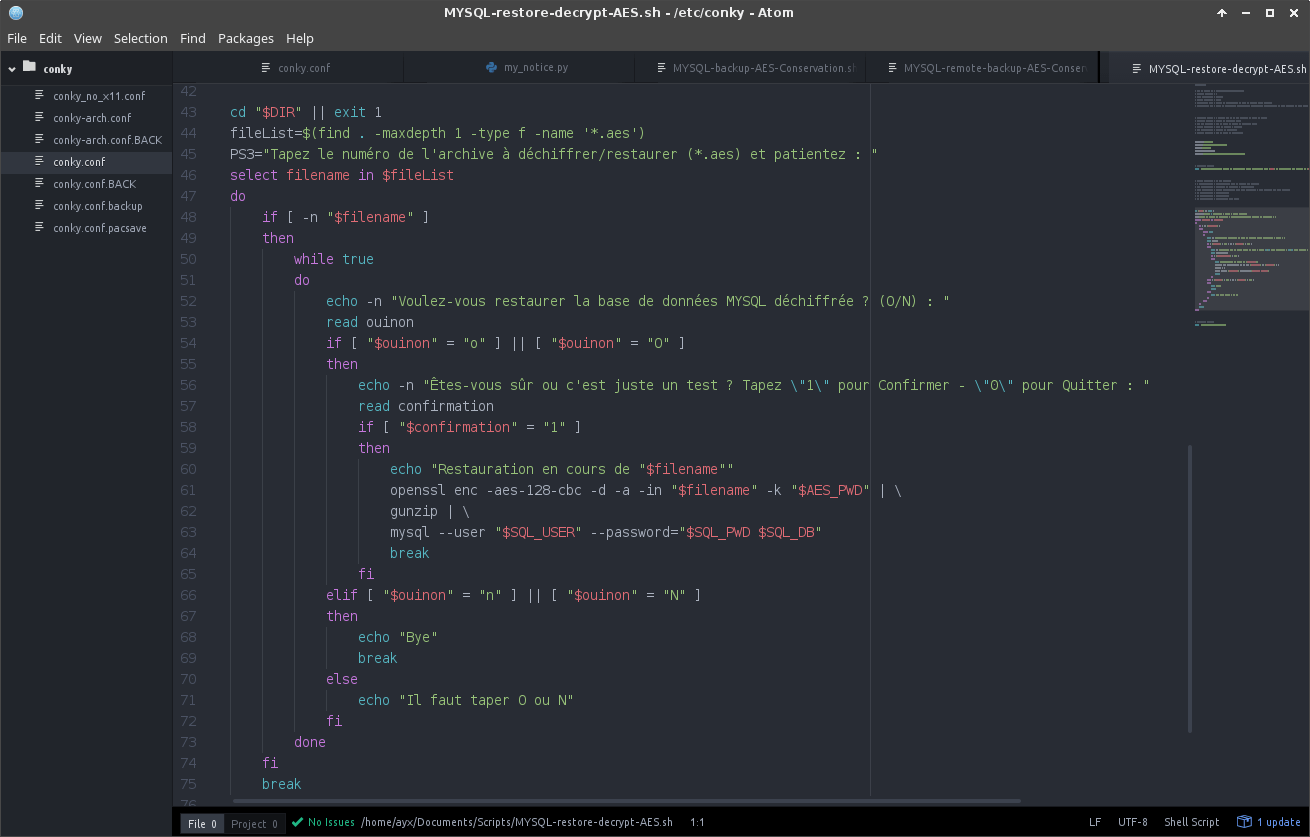Click line number 61 in gutter
The height and width of the screenshot is (837, 1310).
click(x=188, y=490)
